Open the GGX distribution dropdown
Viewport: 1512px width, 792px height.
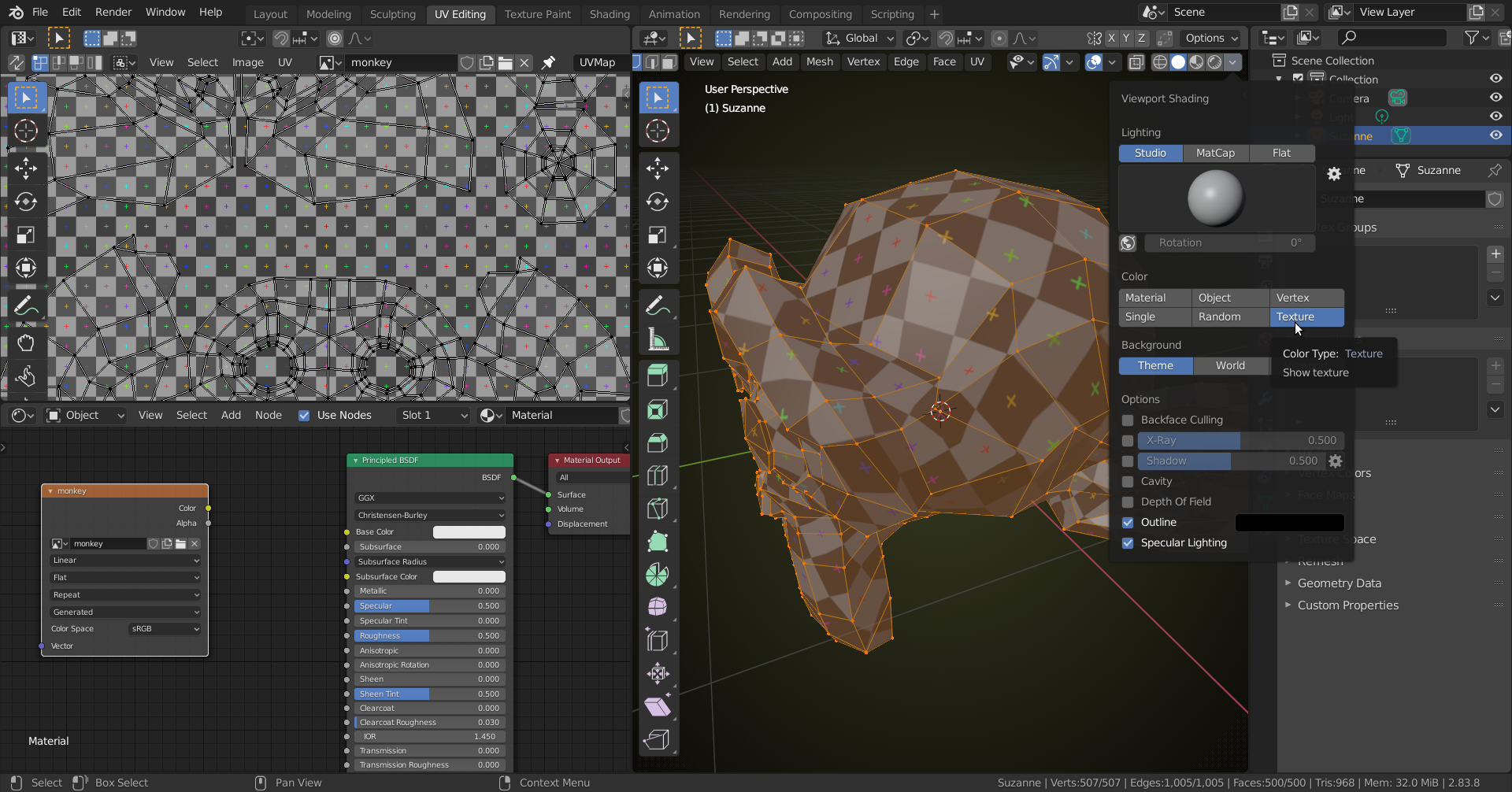tap(430, 498)
